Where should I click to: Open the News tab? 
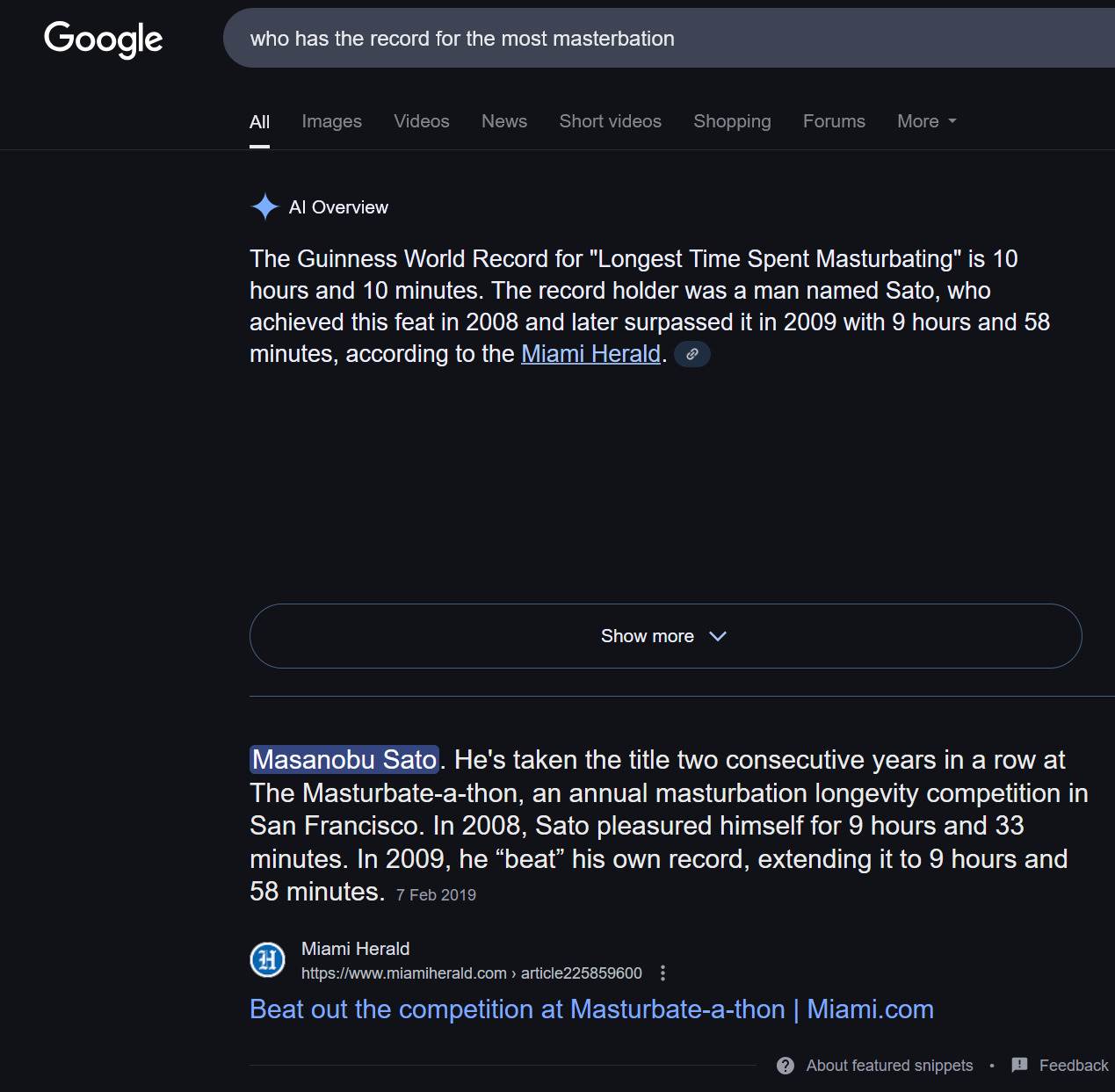coord(503,121)
